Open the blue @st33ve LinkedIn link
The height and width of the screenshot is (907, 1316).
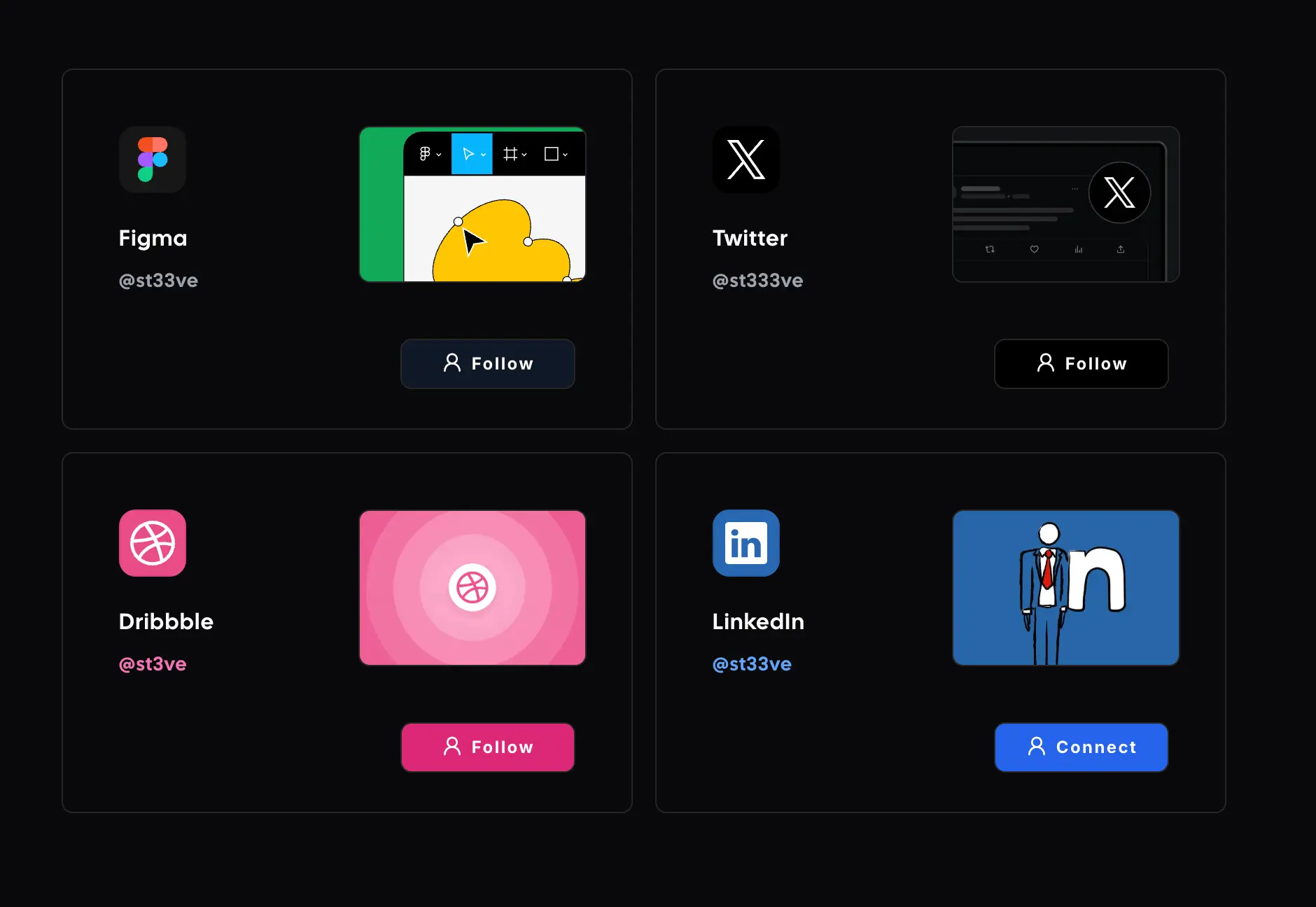(x=752, y=664)
